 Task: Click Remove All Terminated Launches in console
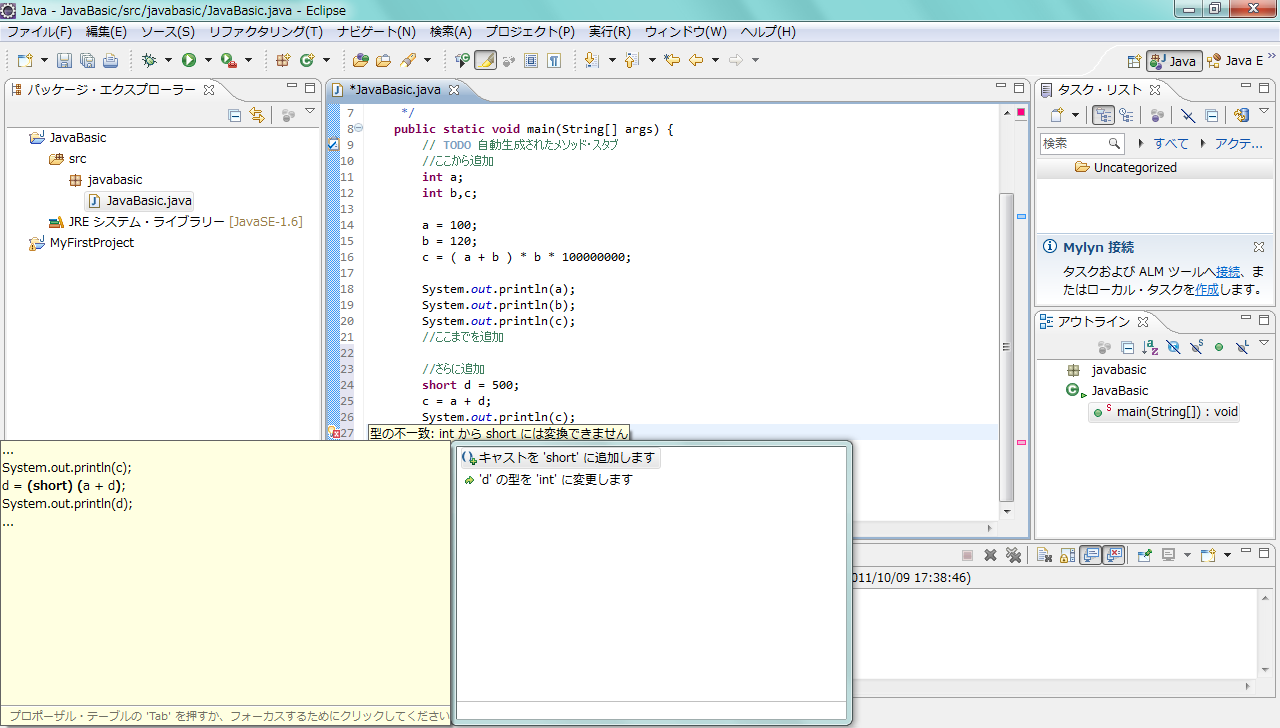(1013, 555)
